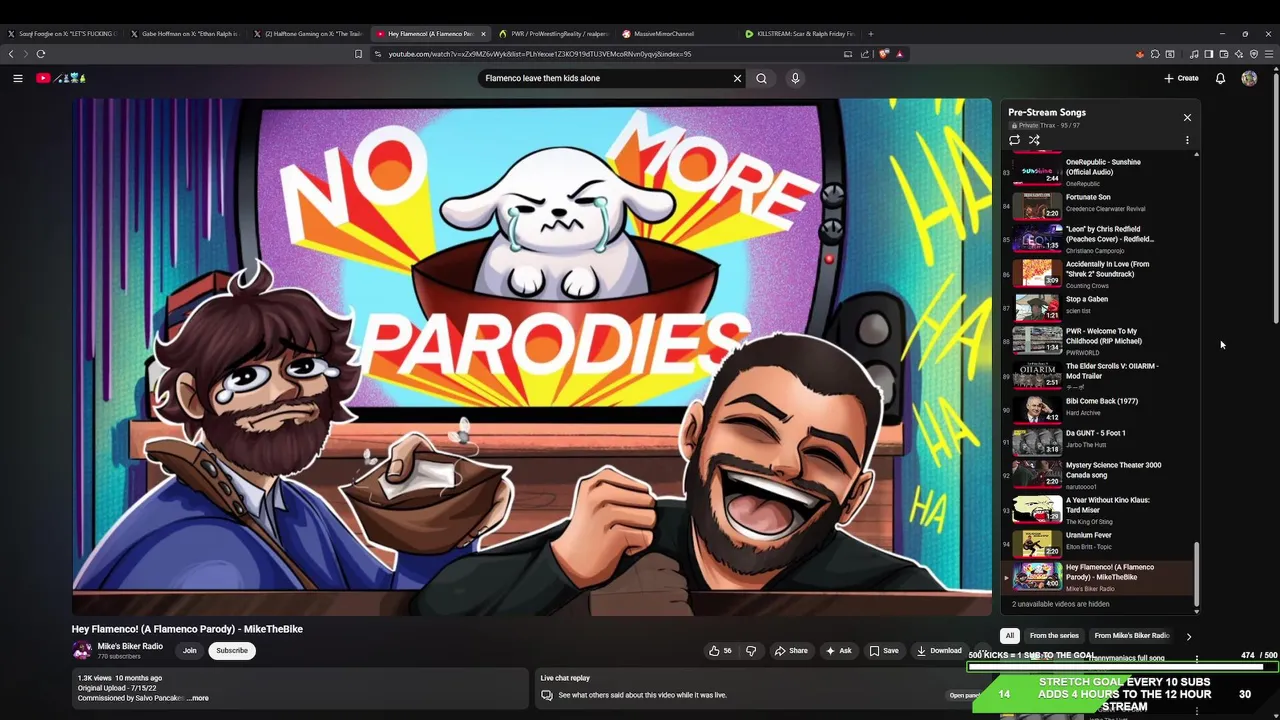Select From Mike's Biker Radio chip
This screenshot has height=720, width=1280.
point(1131,636)
